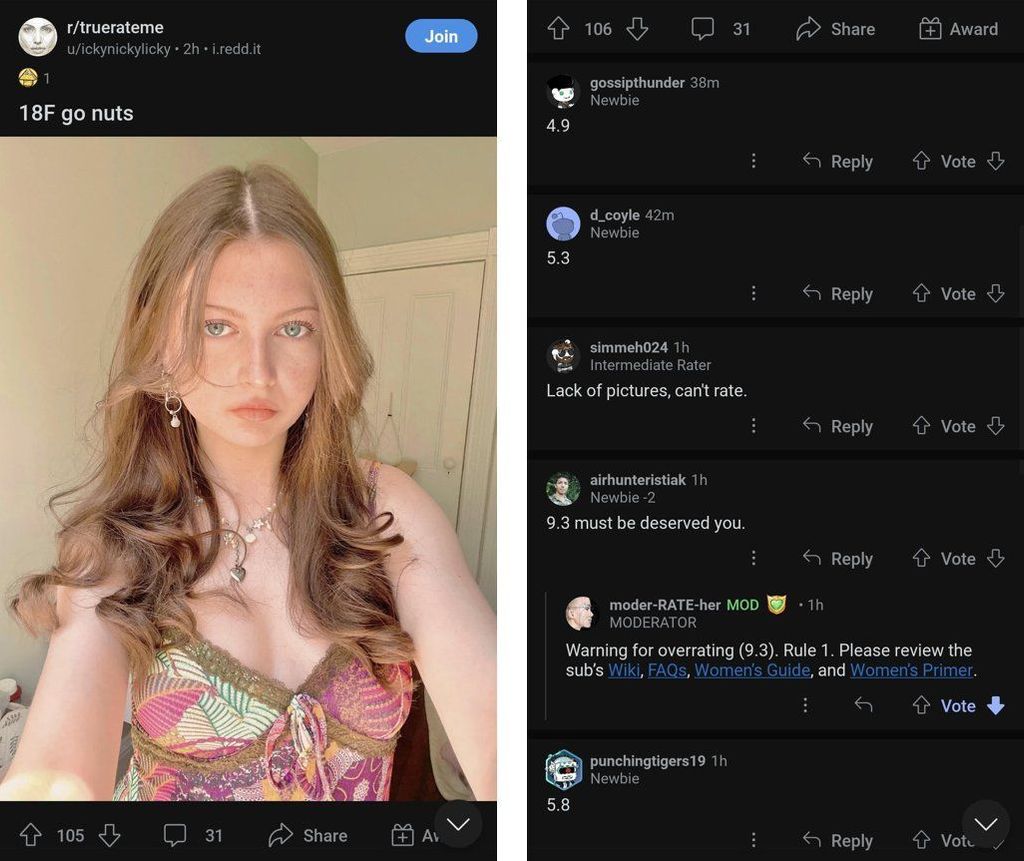This screenshot has width=1024, height=861.
Task: Join the r/truerateme community
Action: point(441,36)
